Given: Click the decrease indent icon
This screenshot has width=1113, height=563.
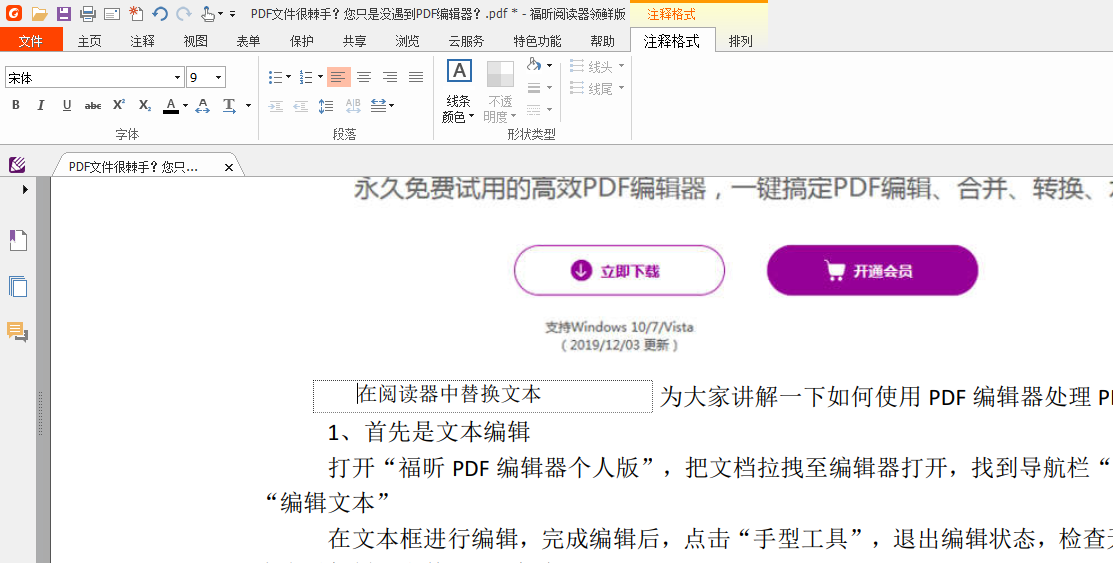Looking at the screenshot, I should click(x=301, y=106).
